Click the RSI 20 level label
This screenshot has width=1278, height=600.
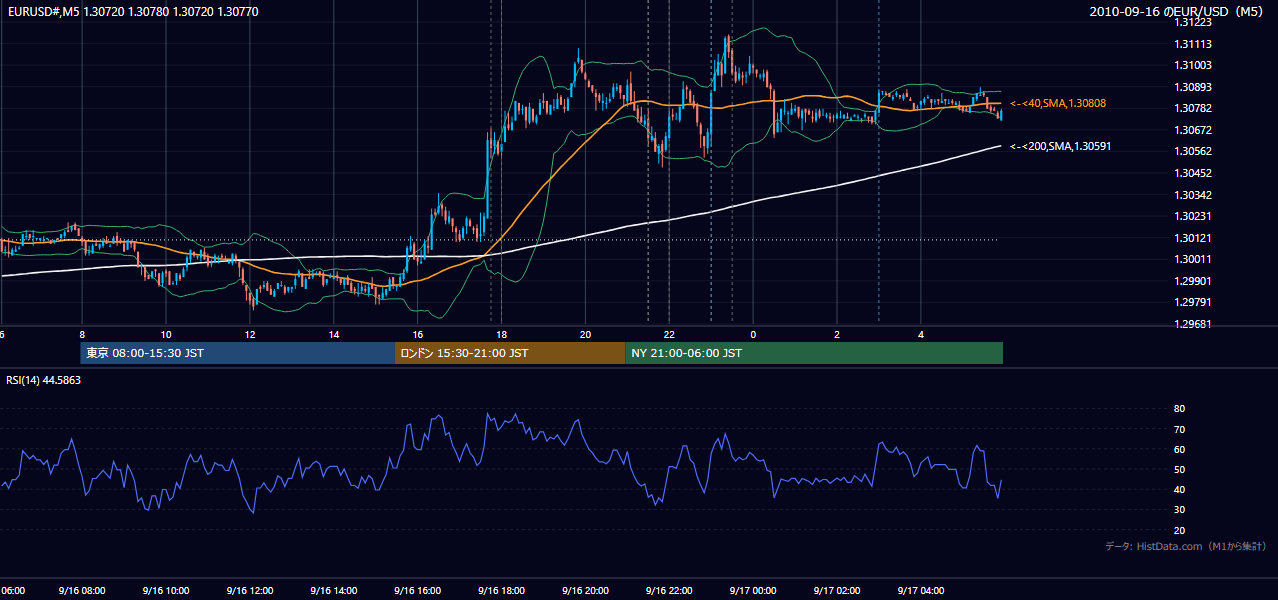[x=1179, y=531]
